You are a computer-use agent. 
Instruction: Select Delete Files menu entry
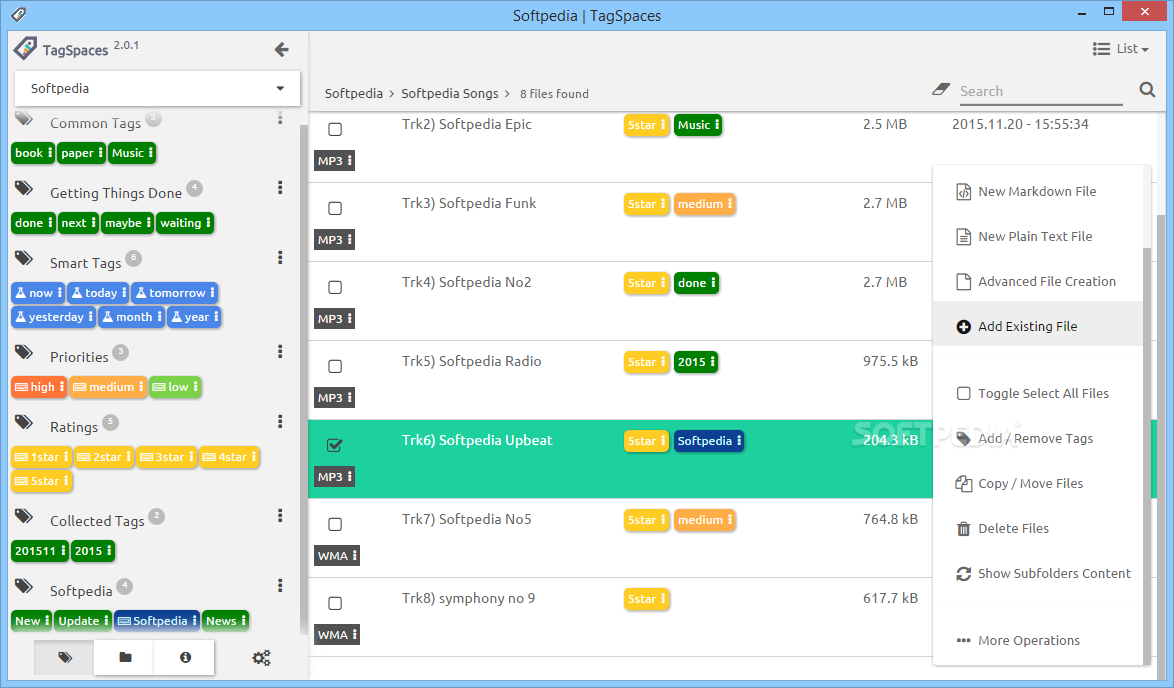[1038, 529]
